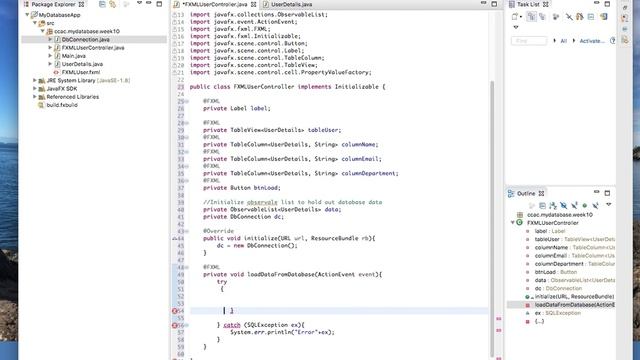Select Main.java in Package Explorer

coord(73,56)
